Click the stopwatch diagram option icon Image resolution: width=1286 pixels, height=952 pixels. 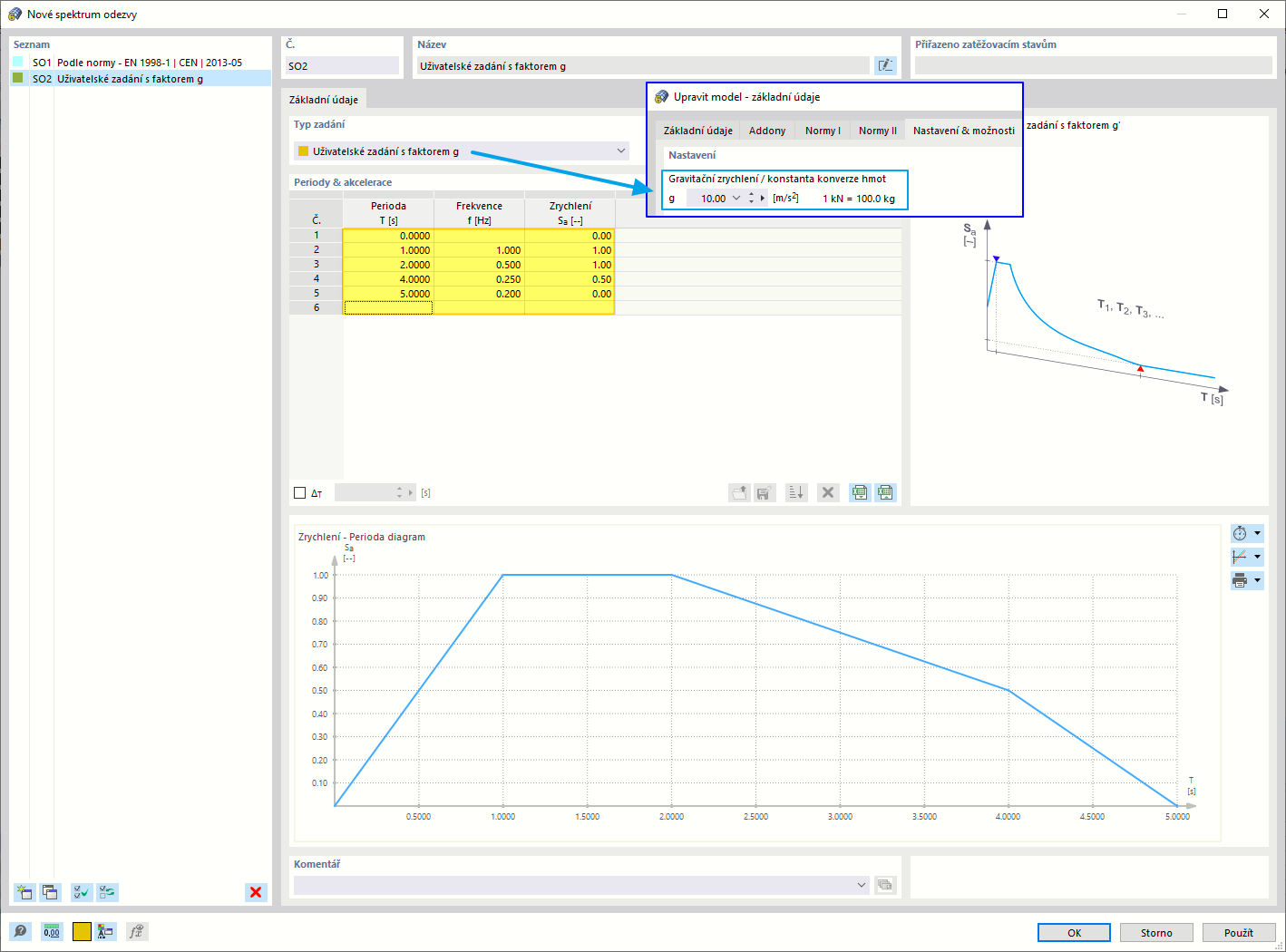pos(1240,533)
